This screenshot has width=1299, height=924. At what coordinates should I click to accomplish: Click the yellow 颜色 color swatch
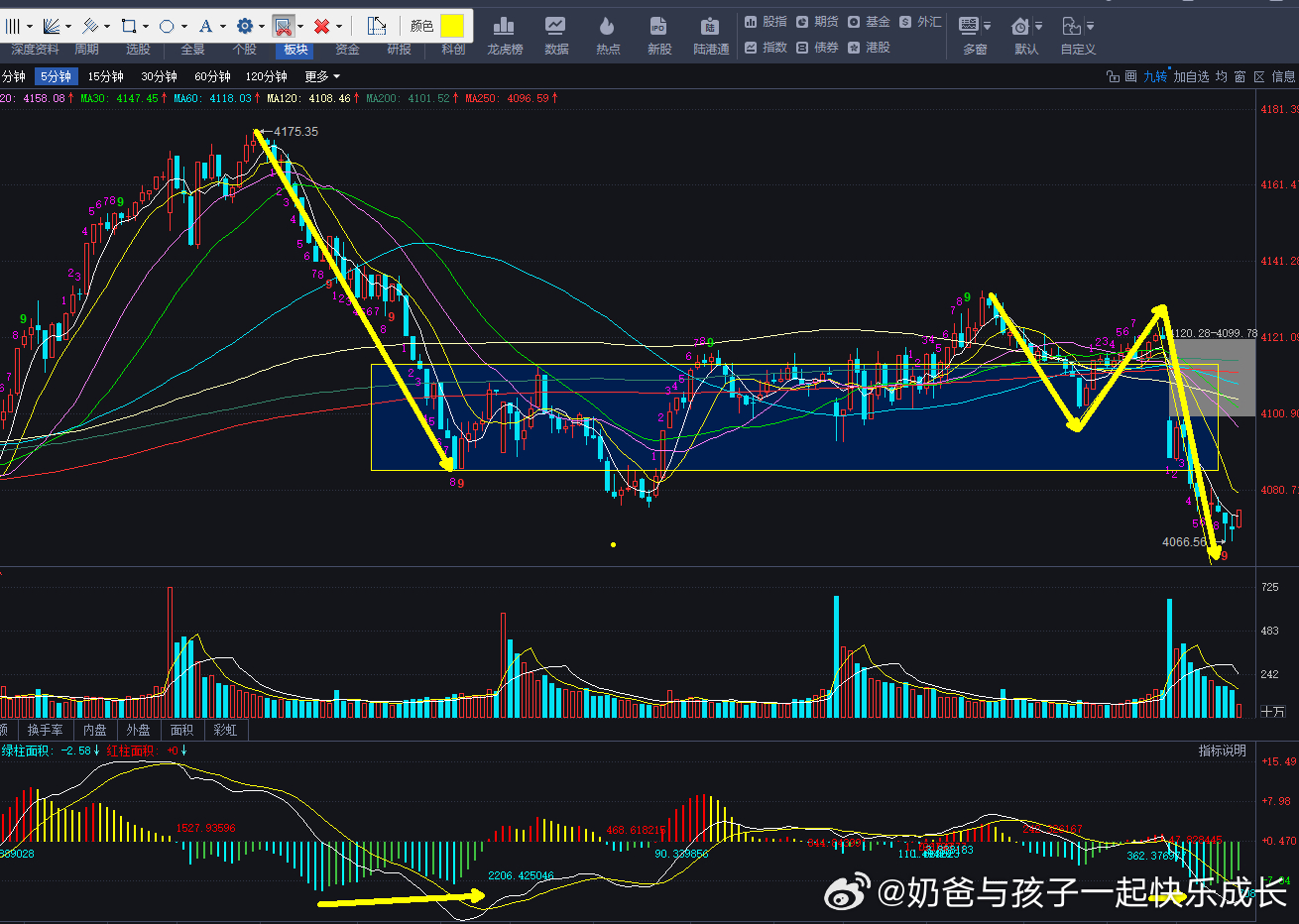click(x=452, y=26)
